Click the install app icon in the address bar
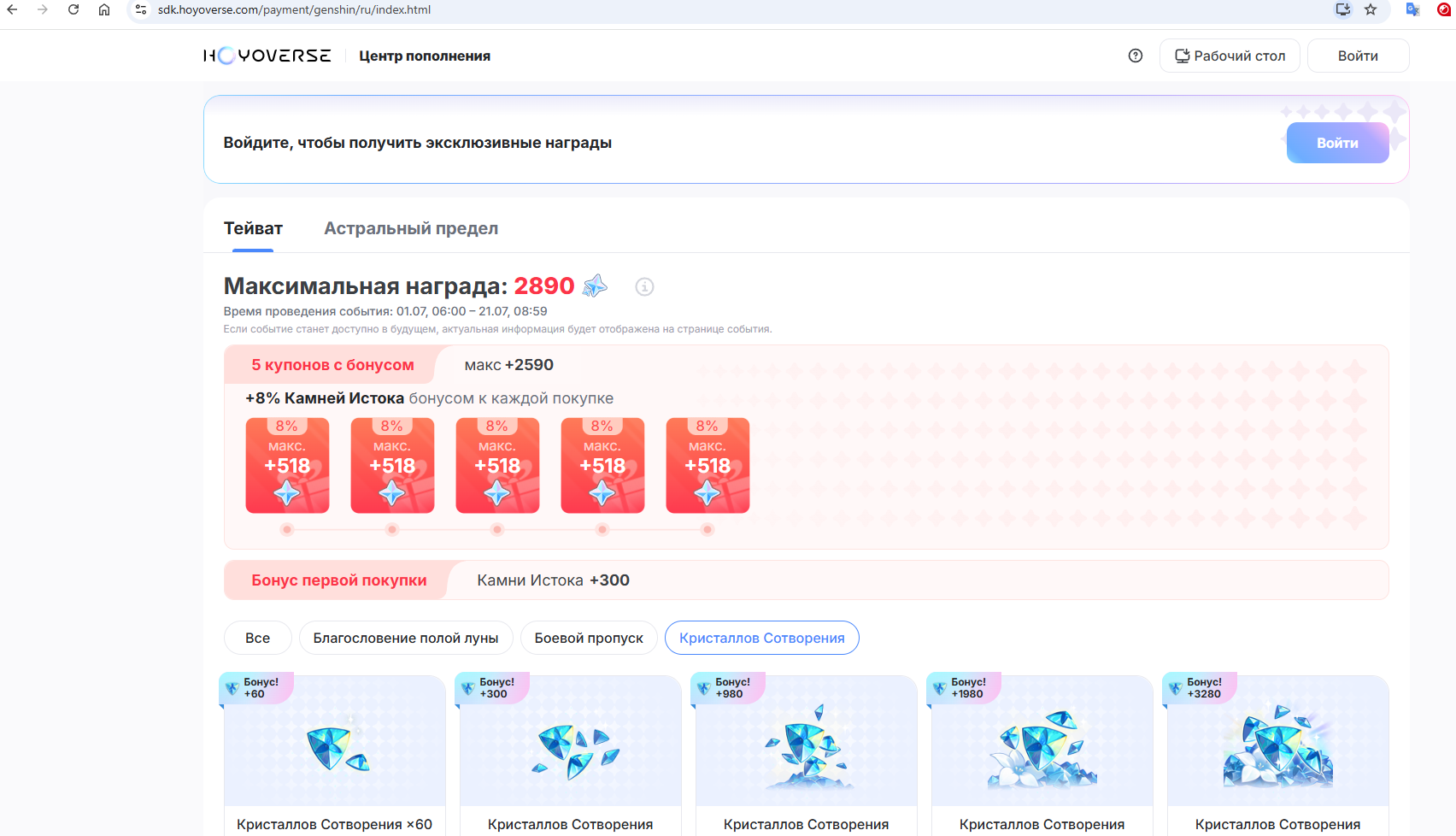1456x836 pixels. pos(1343,9)
